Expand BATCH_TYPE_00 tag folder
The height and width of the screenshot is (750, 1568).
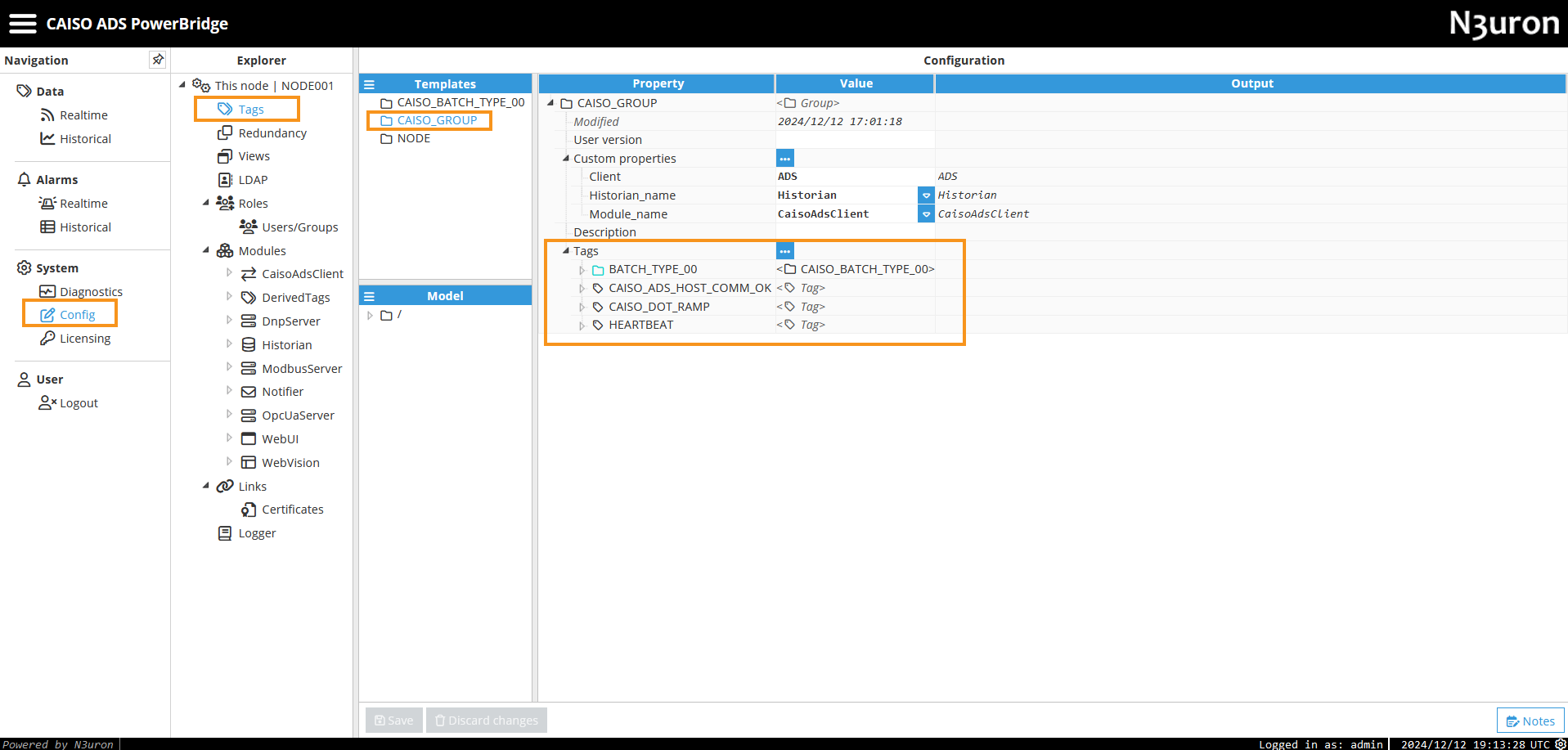tap(582, 270)
